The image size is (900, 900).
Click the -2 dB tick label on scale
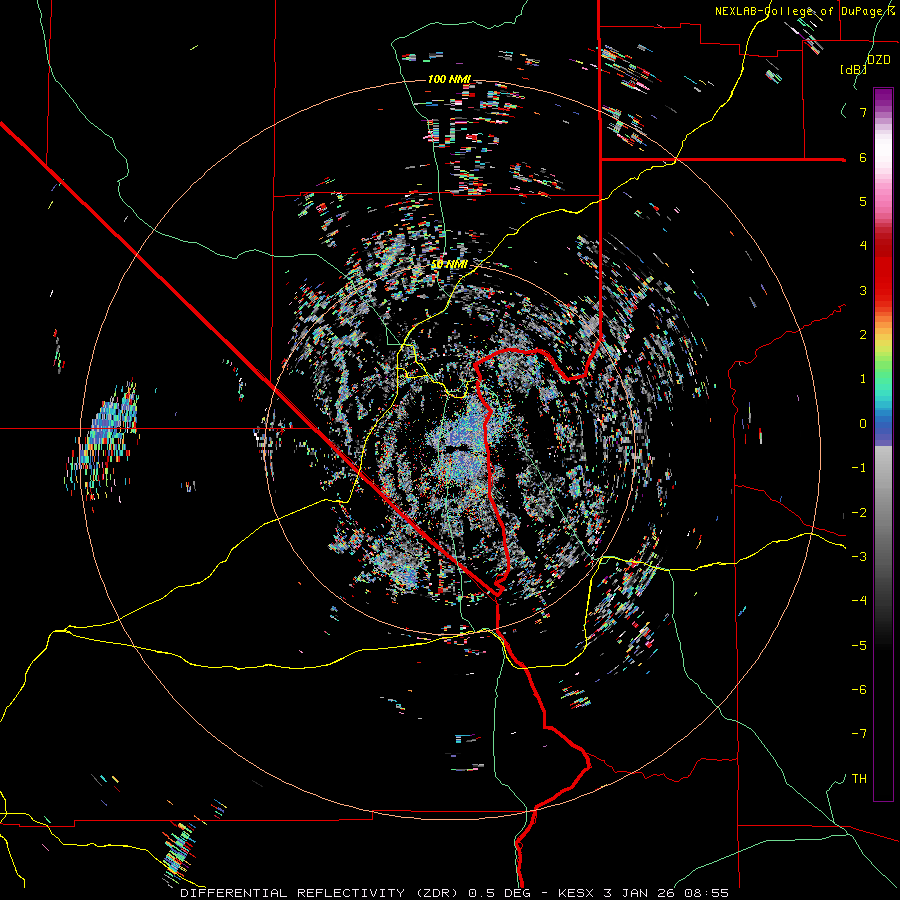coord(859,513)
